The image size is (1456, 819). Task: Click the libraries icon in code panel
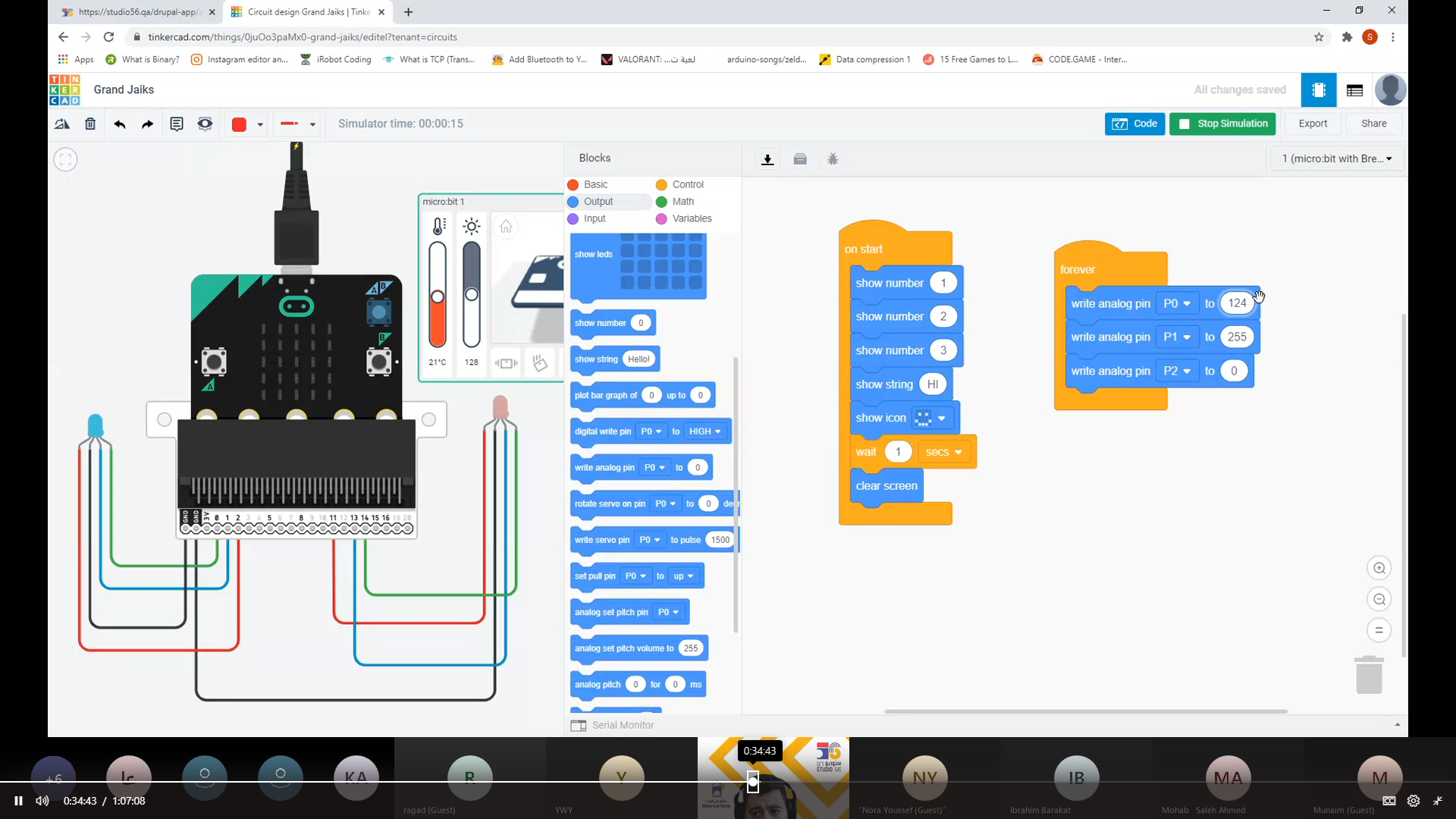point(800,159)
